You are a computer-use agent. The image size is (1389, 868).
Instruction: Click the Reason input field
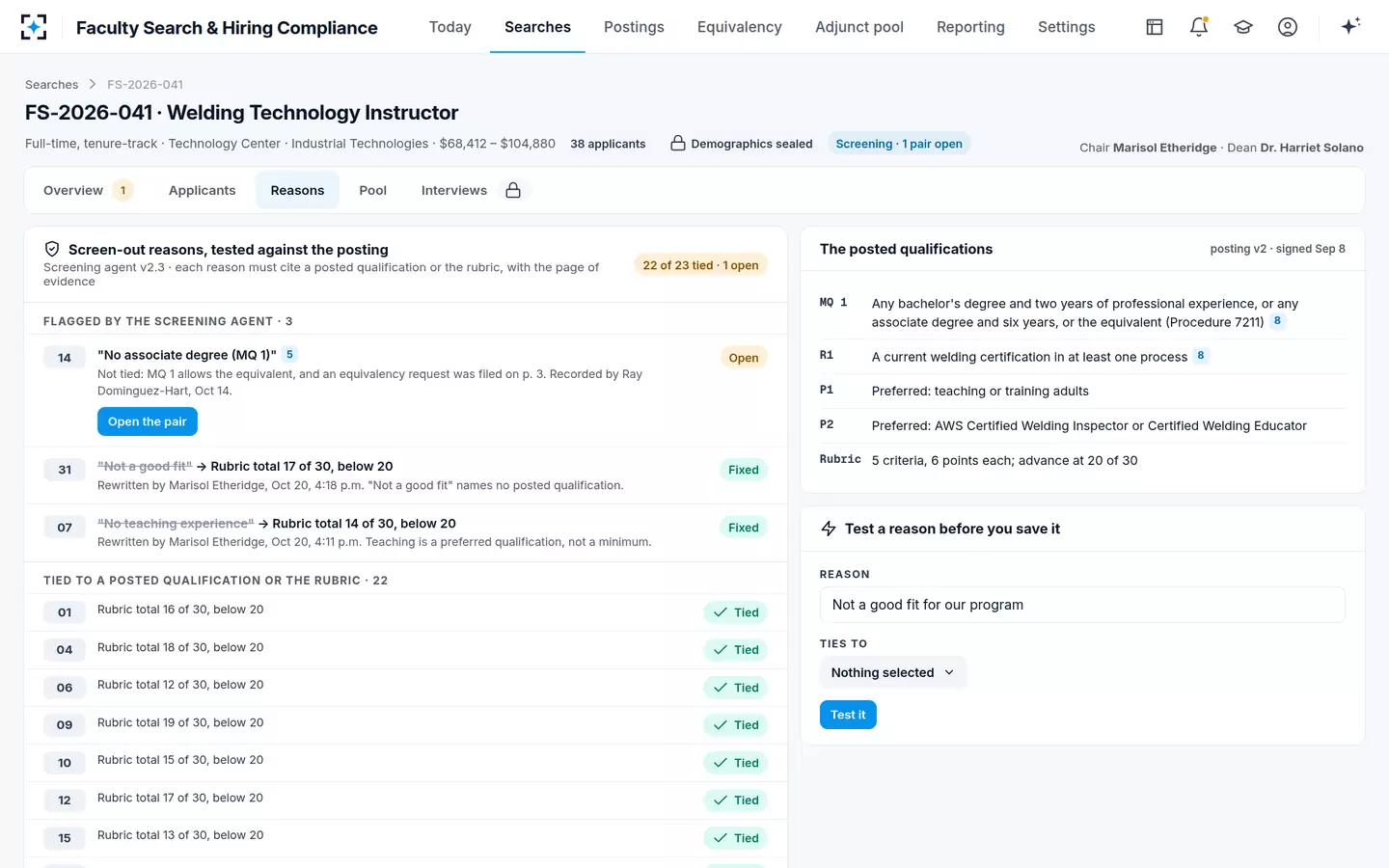tap(1082, 605)
